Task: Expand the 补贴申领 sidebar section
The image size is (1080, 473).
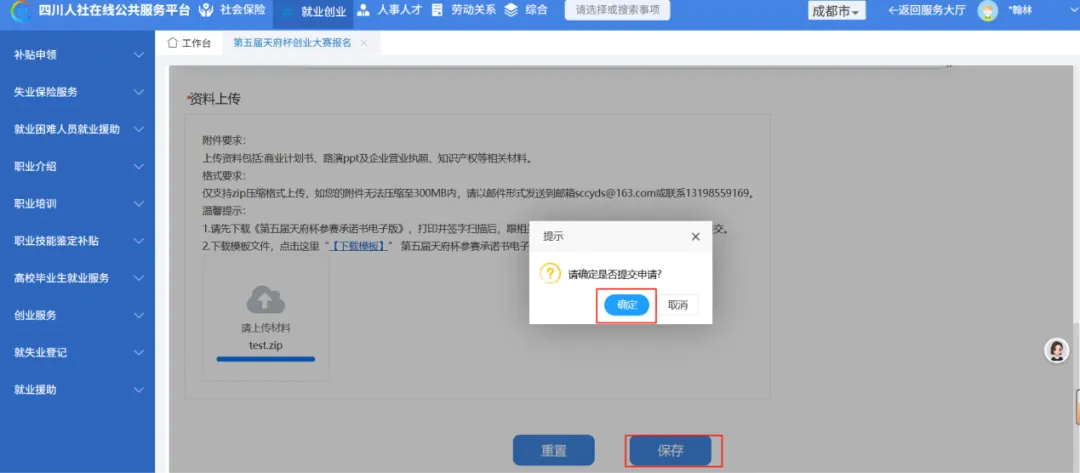Action: [138, 54]
